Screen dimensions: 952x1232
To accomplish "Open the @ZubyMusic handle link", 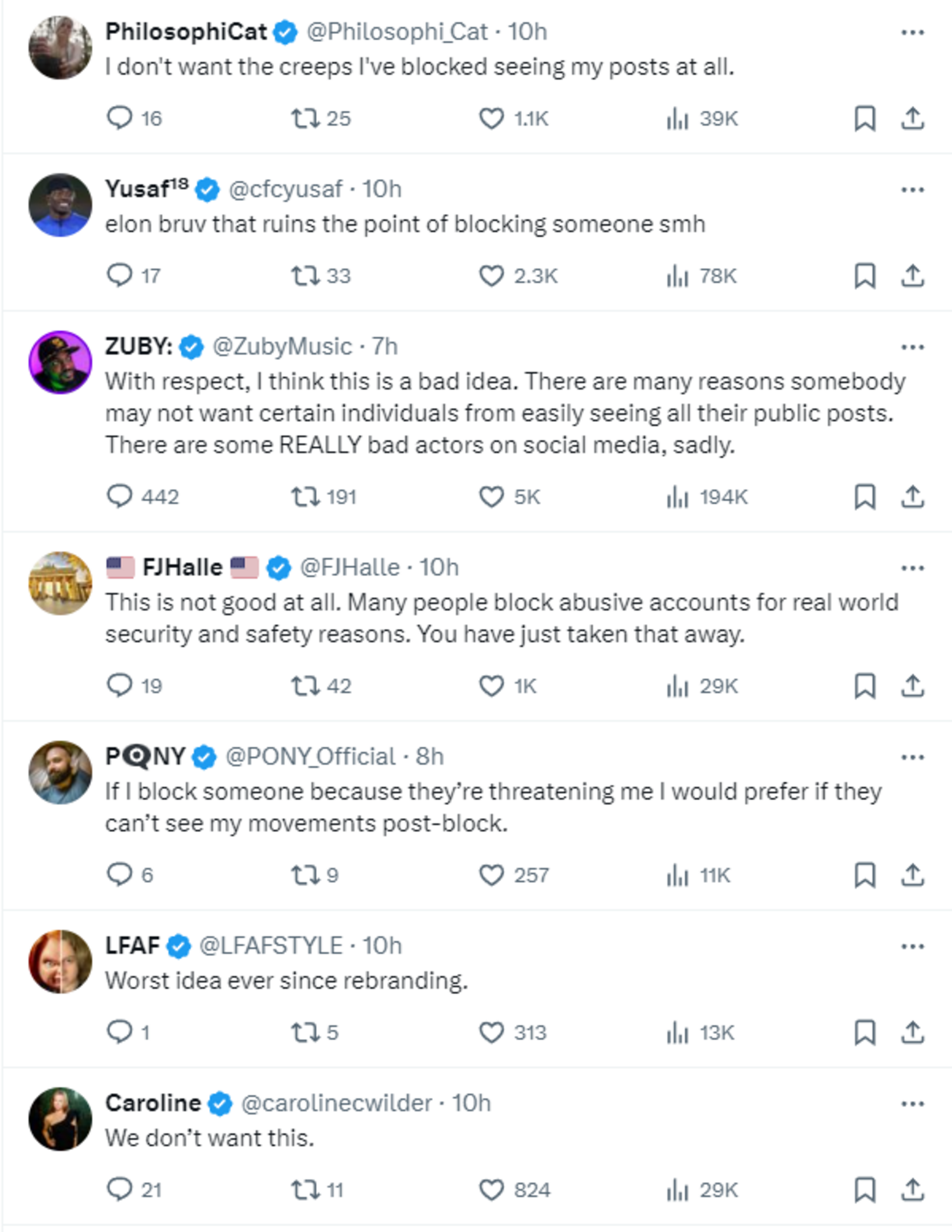I will point(281,346).
